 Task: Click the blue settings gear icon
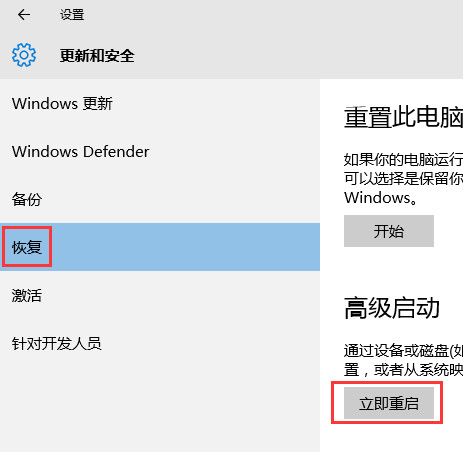coord(24,55)
